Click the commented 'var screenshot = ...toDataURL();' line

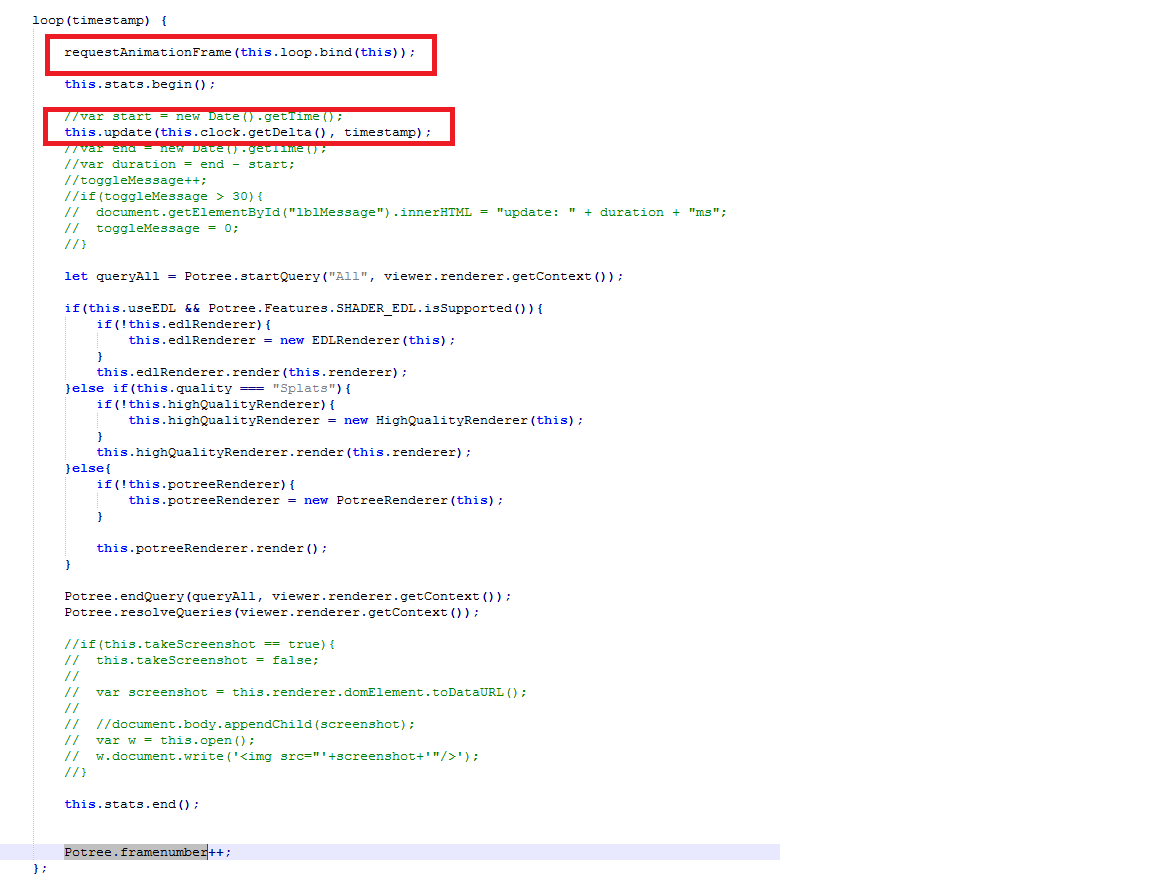click(295, 693)
